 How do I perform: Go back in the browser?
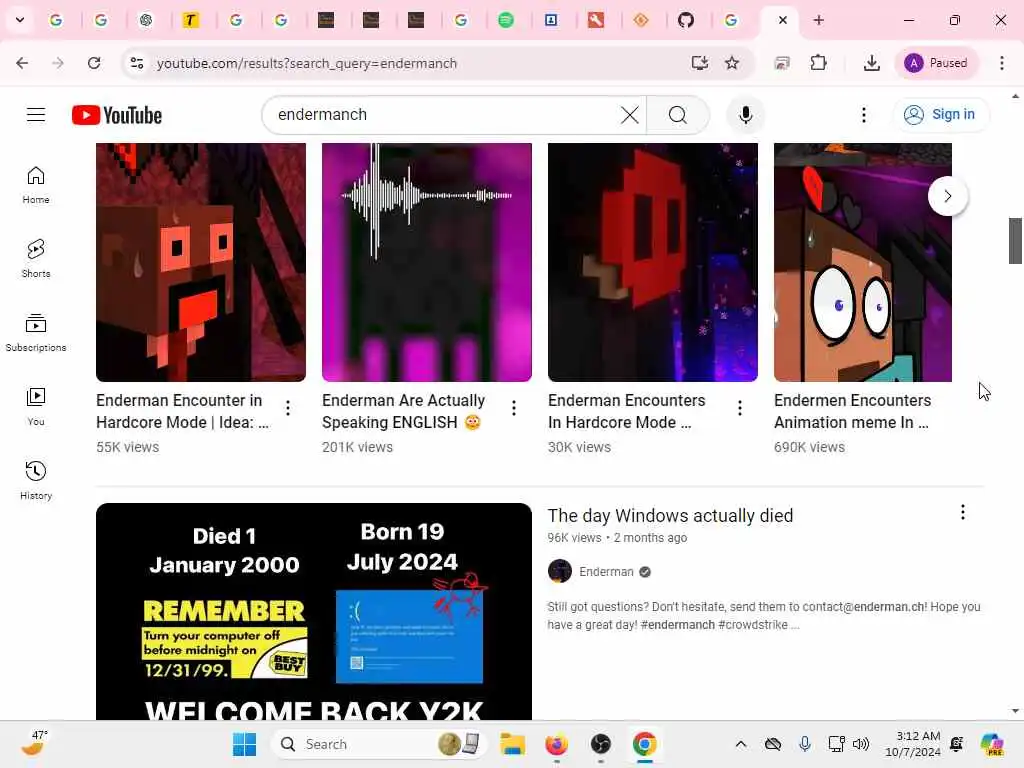(22, 63)
